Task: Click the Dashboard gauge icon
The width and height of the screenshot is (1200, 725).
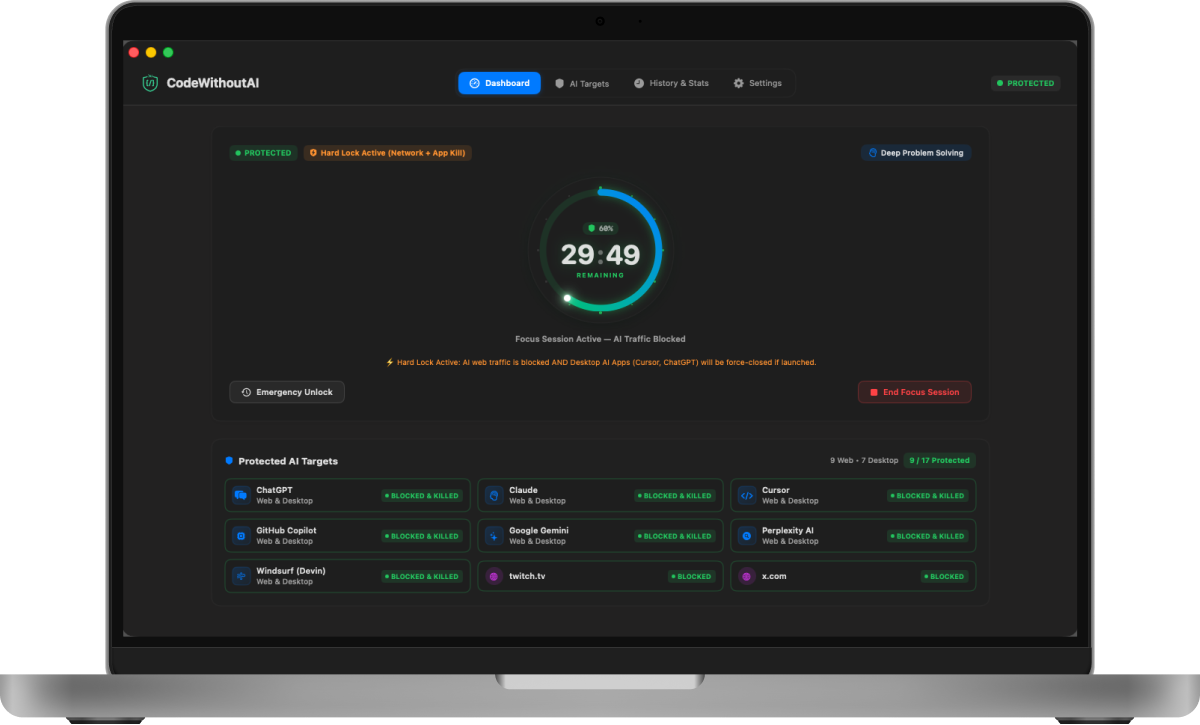Action: pyautogui.click(x=474, y=83)
